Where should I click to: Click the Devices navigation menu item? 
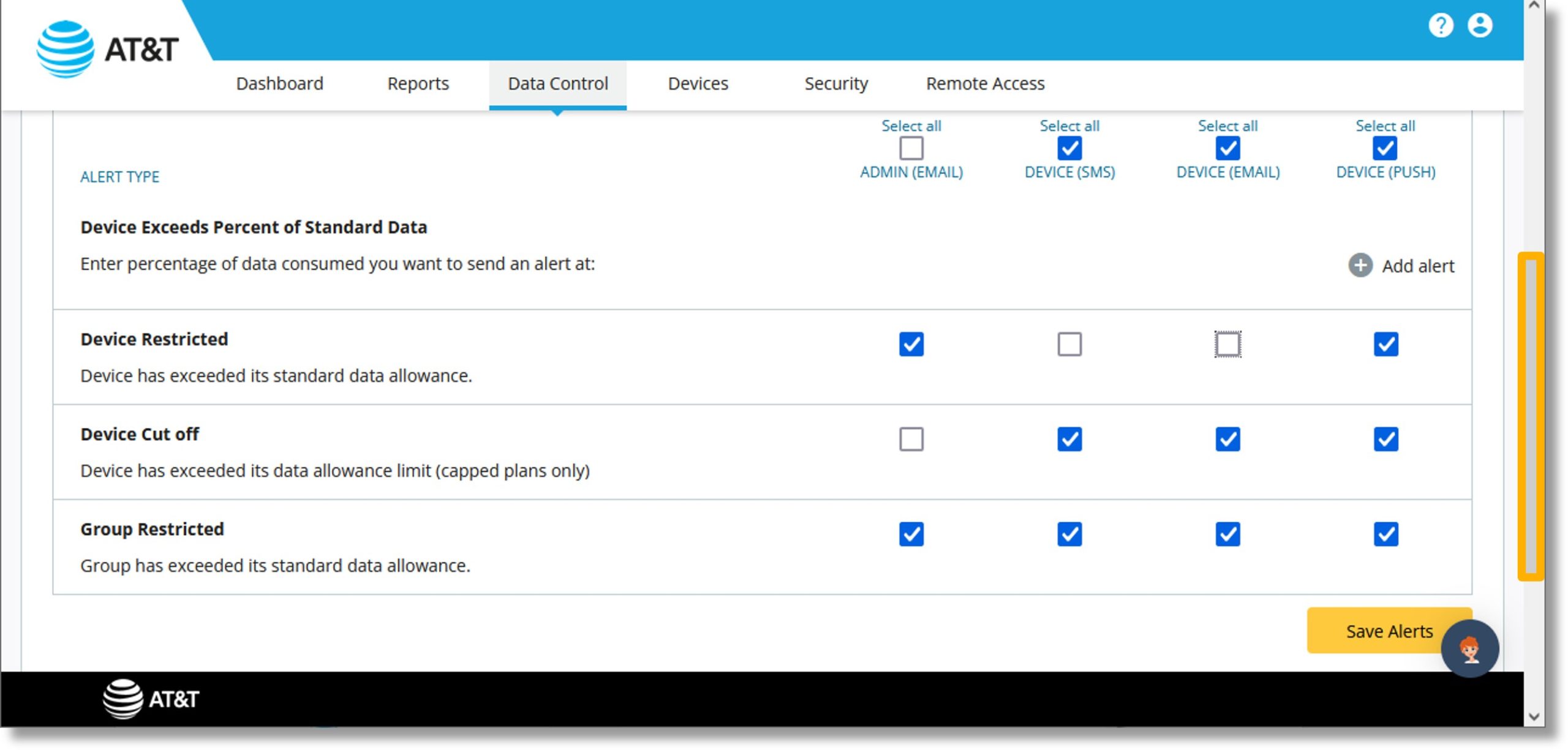(700, 83)
